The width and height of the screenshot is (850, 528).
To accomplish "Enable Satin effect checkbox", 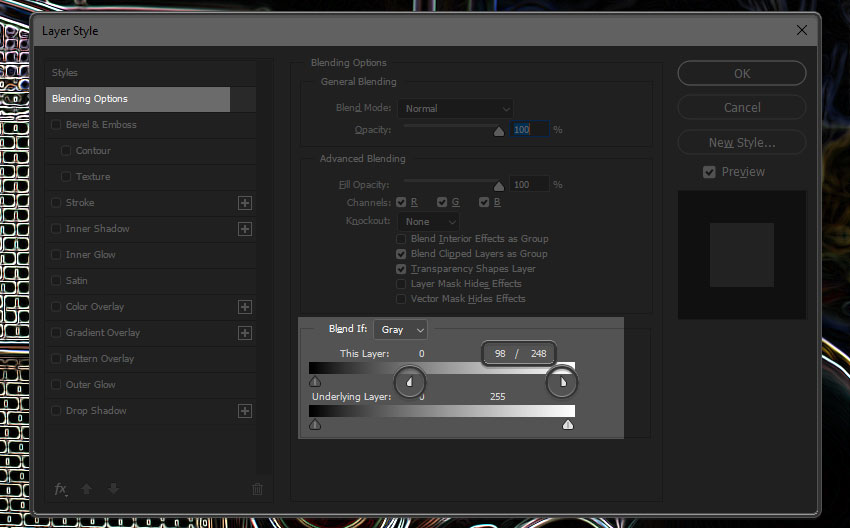I will point(56,281).
